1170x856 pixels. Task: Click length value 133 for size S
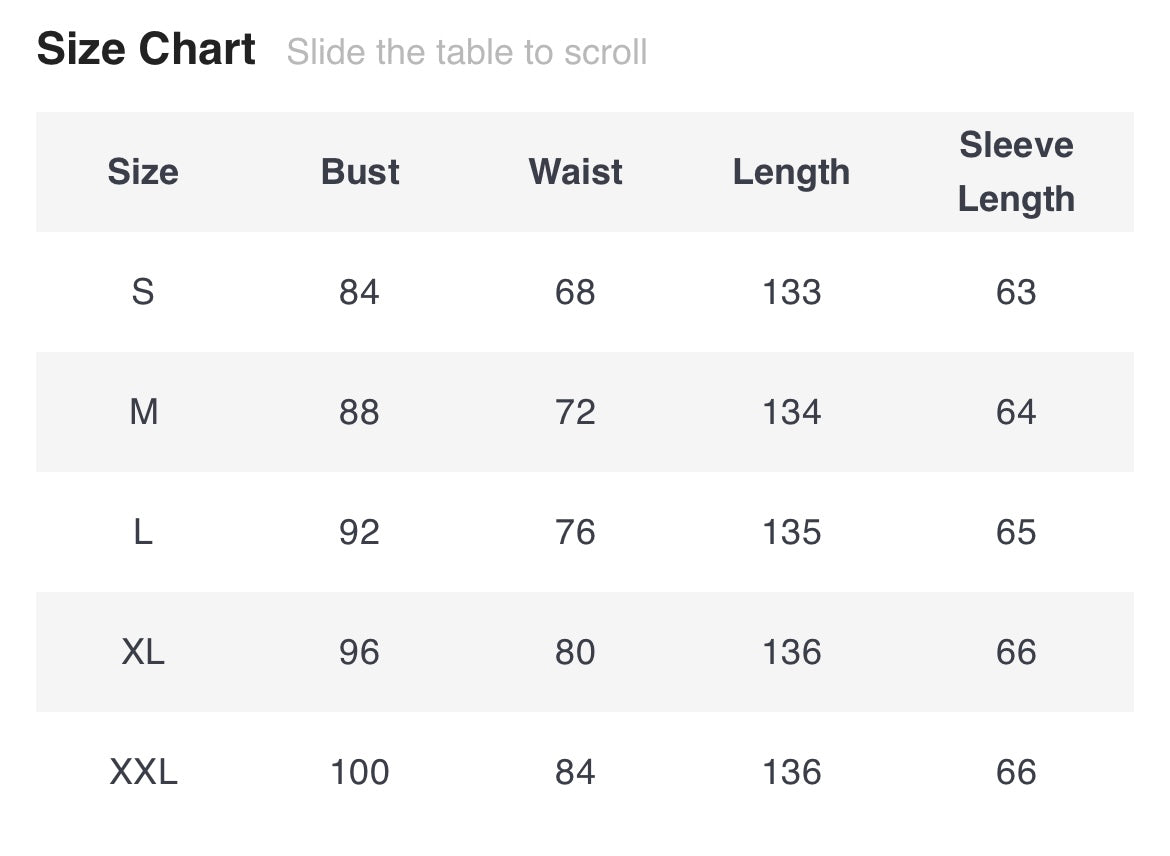791,292
